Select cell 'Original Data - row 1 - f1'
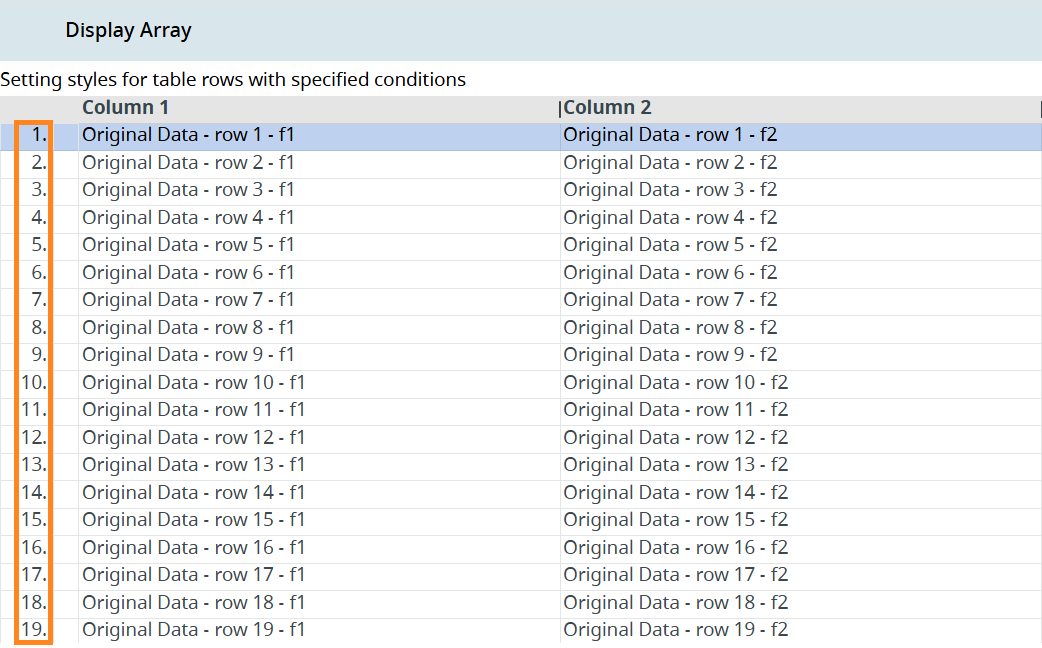1042x648 pixels. point(188,135)
